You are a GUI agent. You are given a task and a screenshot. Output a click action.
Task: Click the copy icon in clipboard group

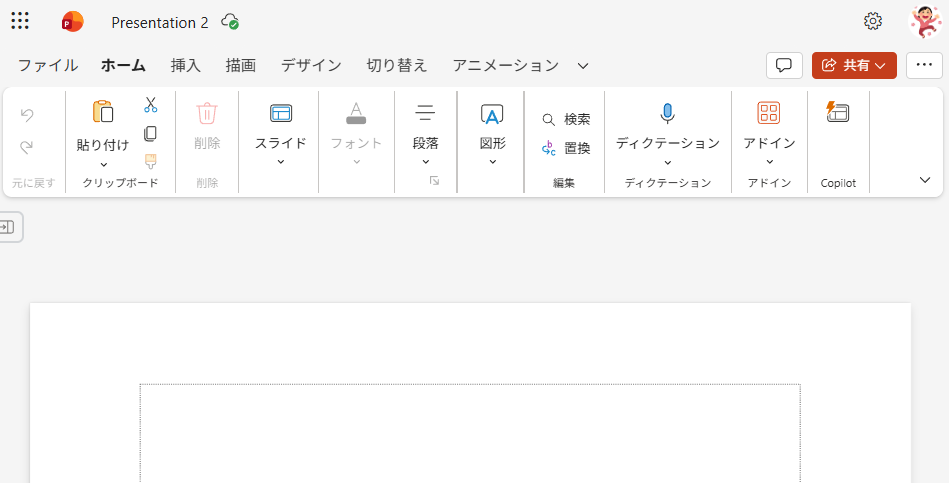click(151, 133)
